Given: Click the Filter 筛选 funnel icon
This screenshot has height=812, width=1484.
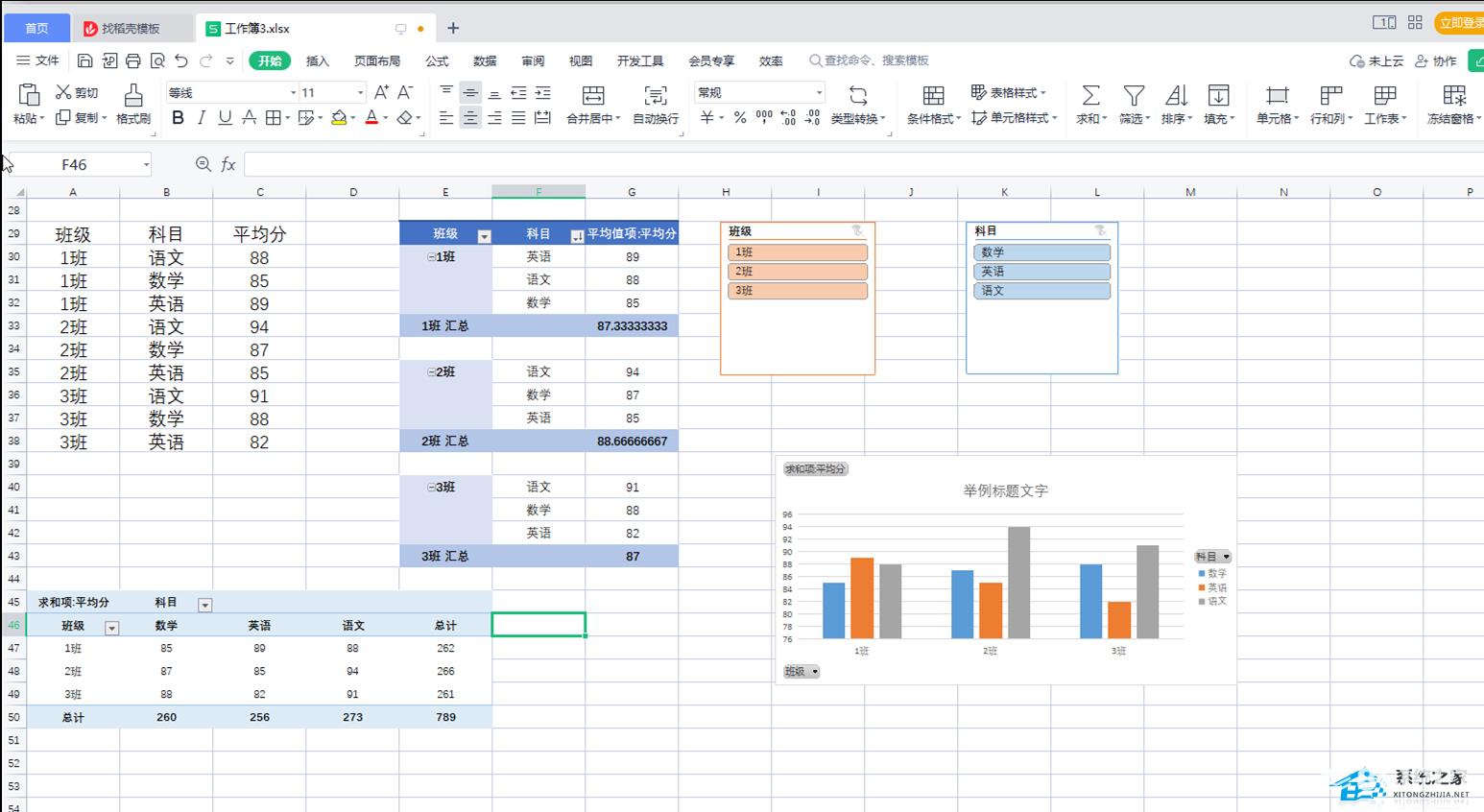Looking at the screenshot, I should tap(1134, 95).
